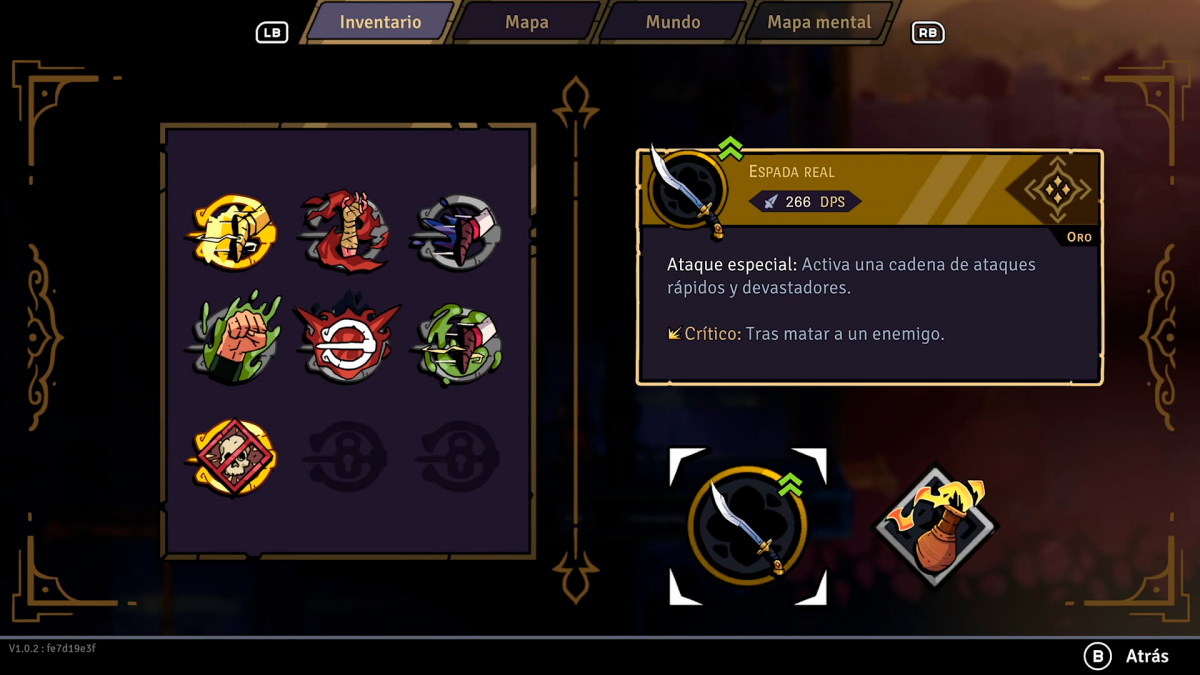Click the Atrás back button
This screenshot has height=675, width=1200.
[x=1127, y=656]
